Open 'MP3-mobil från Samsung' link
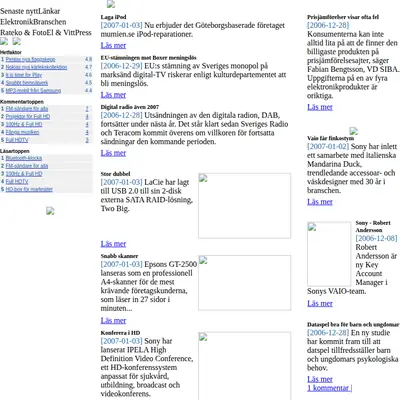400x400 pixels. point(33,91)
